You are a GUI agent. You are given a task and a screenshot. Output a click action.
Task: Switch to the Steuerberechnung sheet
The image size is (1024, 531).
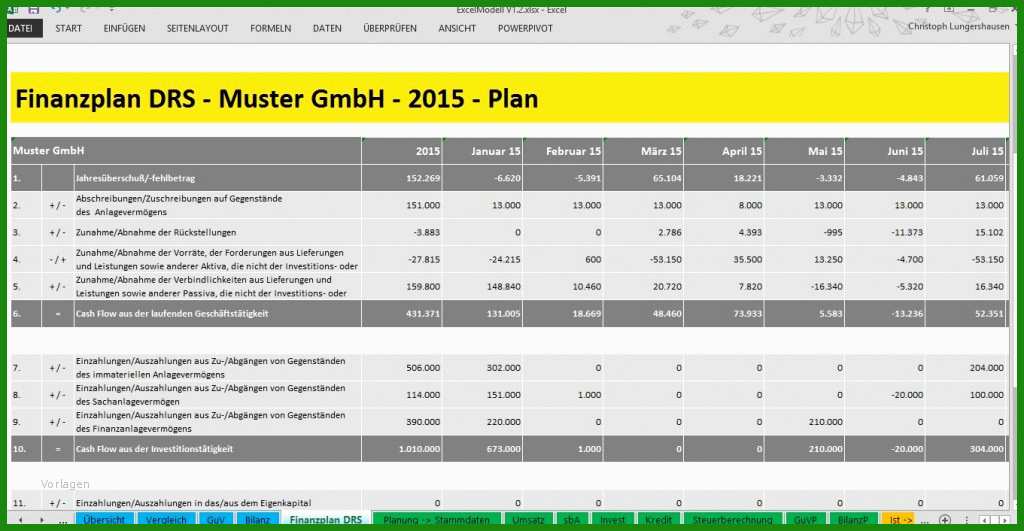(x=732, y=520)
